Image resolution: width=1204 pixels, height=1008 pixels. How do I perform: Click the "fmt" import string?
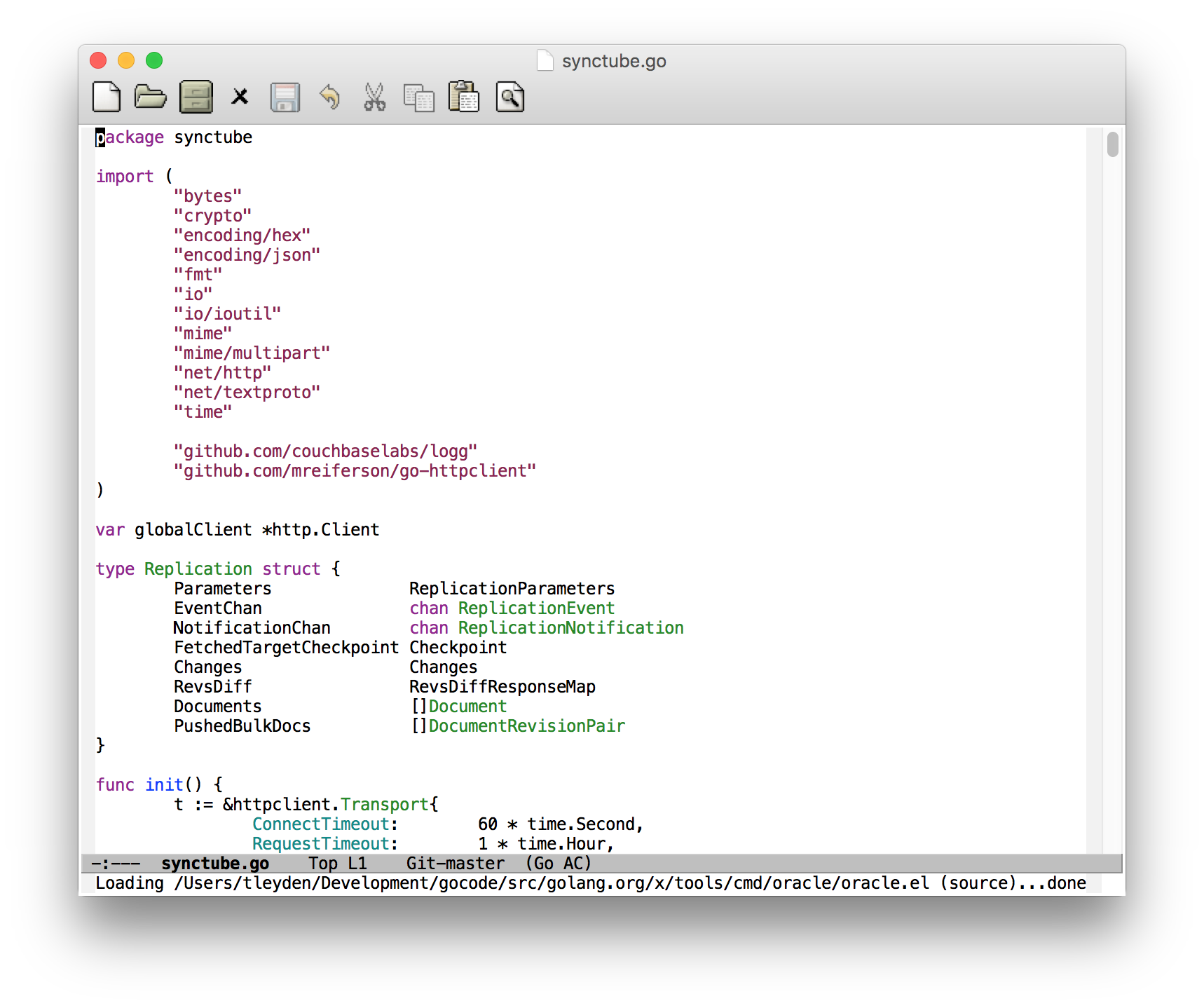coord(198,275)
